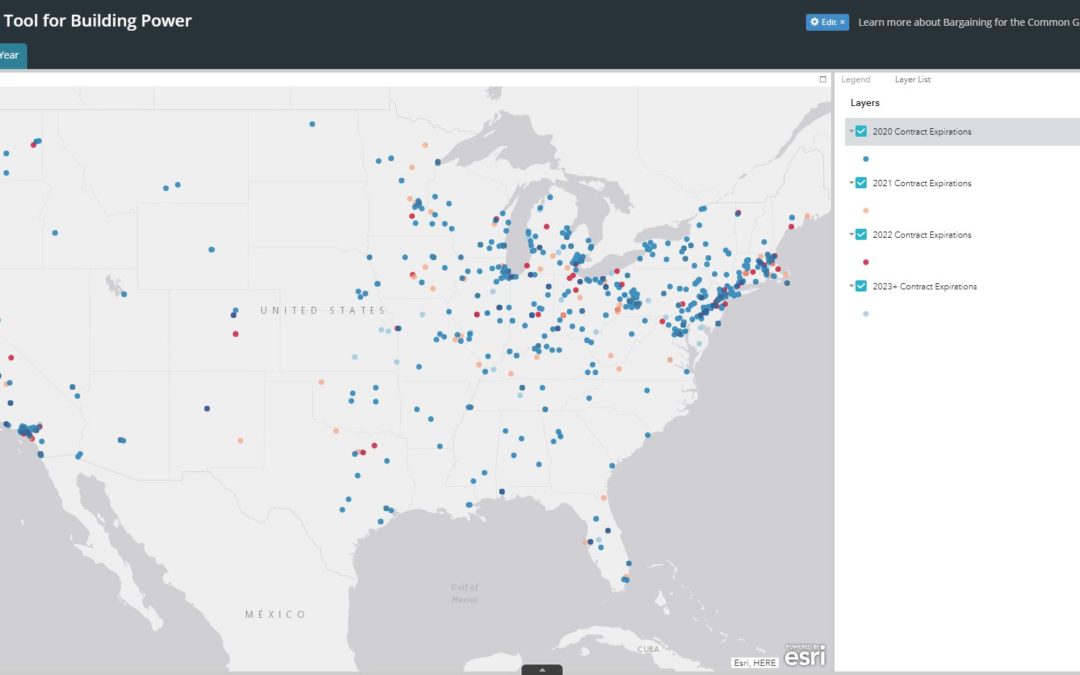The width and height of the screenshot is (1080, 675).
Task: Click the light blue dot under 2023+ Contract Expirations
Action: pyautogui.click(x=865, y=313)
